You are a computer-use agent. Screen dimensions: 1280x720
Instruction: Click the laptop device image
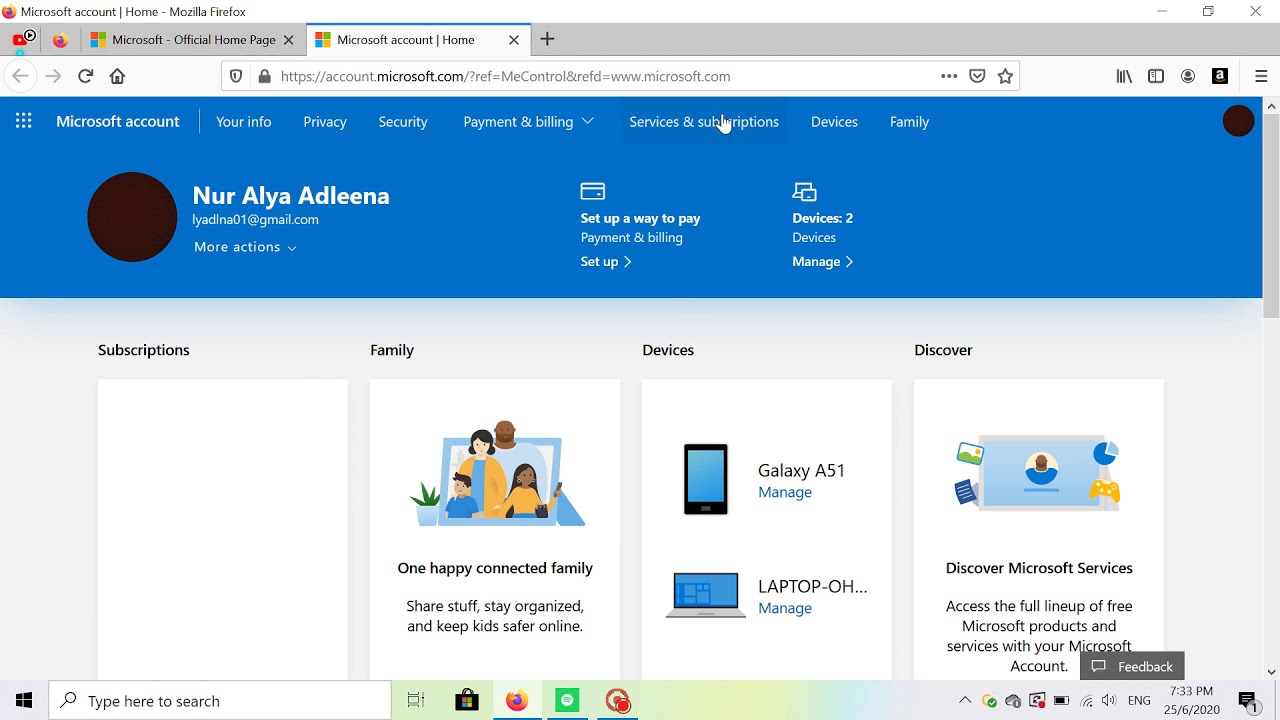(706, 595)
